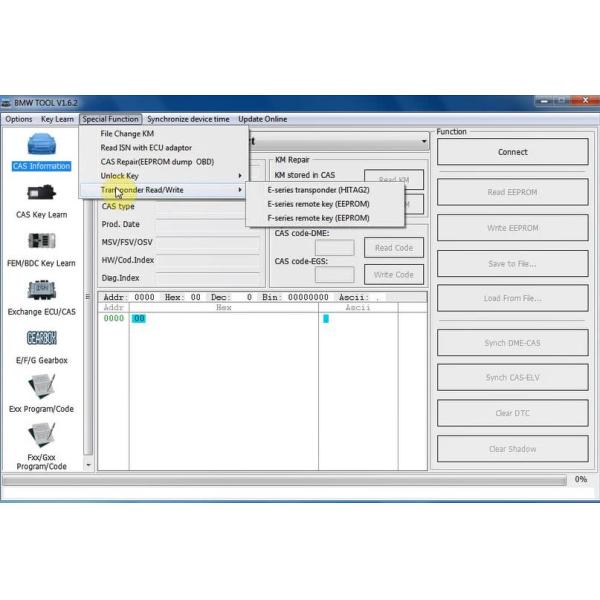Click the Exchange ECU/CAS icon
Screen dimensions: 600x600
point(41,290)
